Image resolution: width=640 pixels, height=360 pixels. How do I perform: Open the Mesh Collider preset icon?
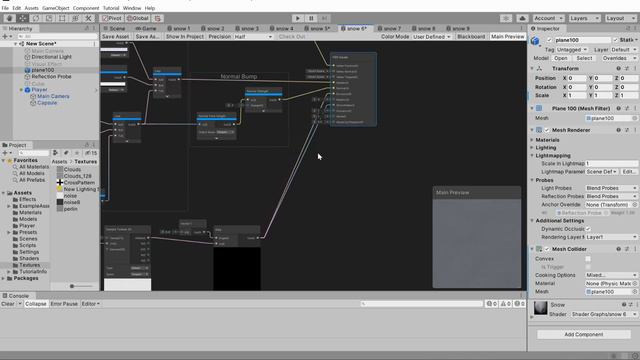[x=627, y=249]
